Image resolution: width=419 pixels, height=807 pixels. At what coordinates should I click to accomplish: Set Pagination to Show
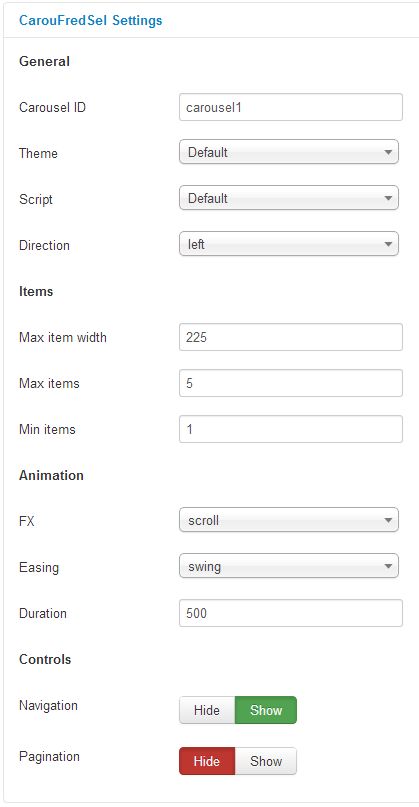click(x=266, y=761)
